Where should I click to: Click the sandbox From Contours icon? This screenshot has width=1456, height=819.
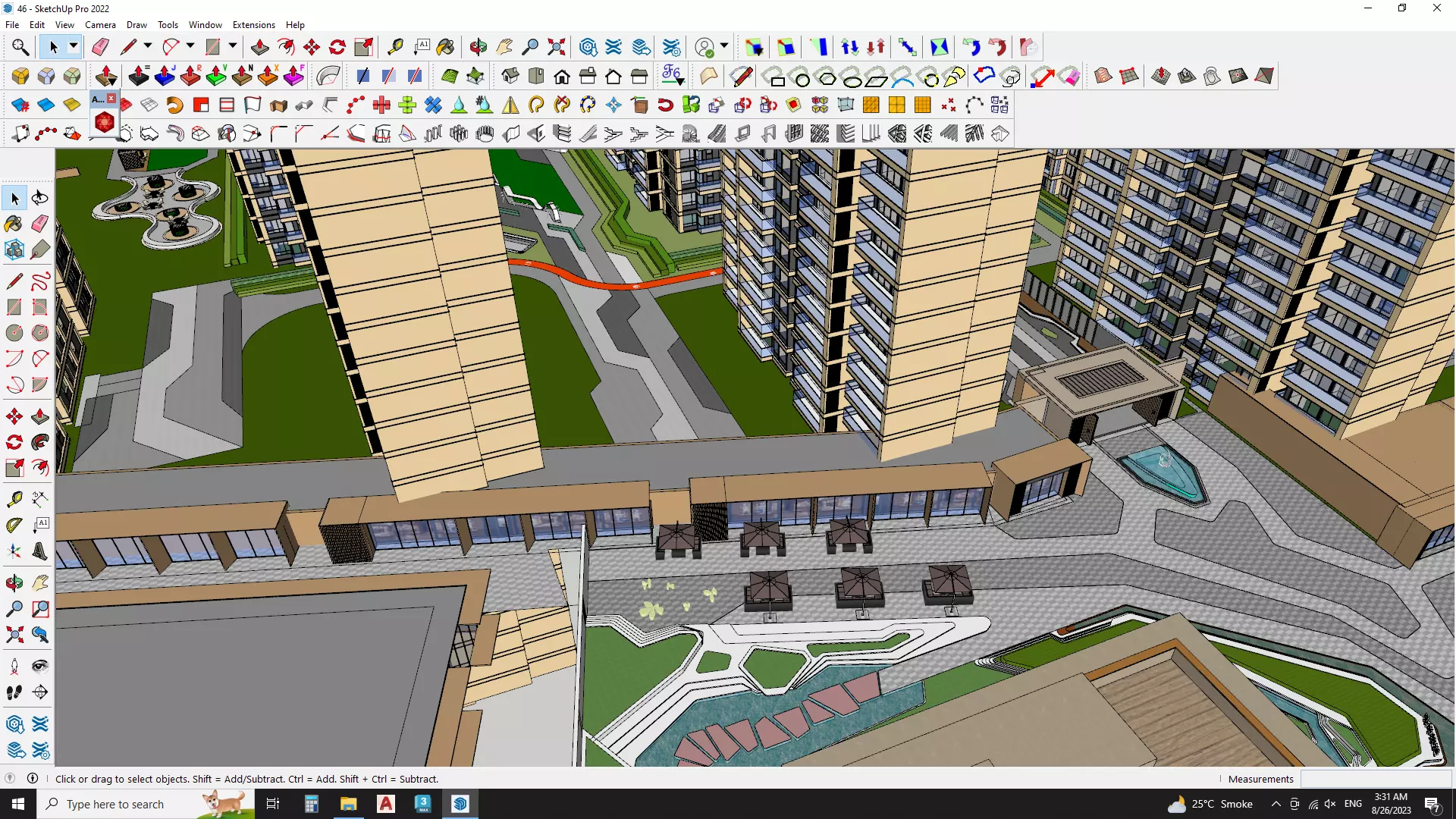click(1103, 76)
